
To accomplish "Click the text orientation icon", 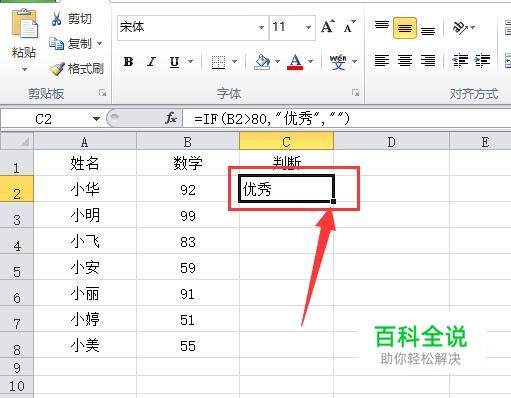I will [460, 27].
